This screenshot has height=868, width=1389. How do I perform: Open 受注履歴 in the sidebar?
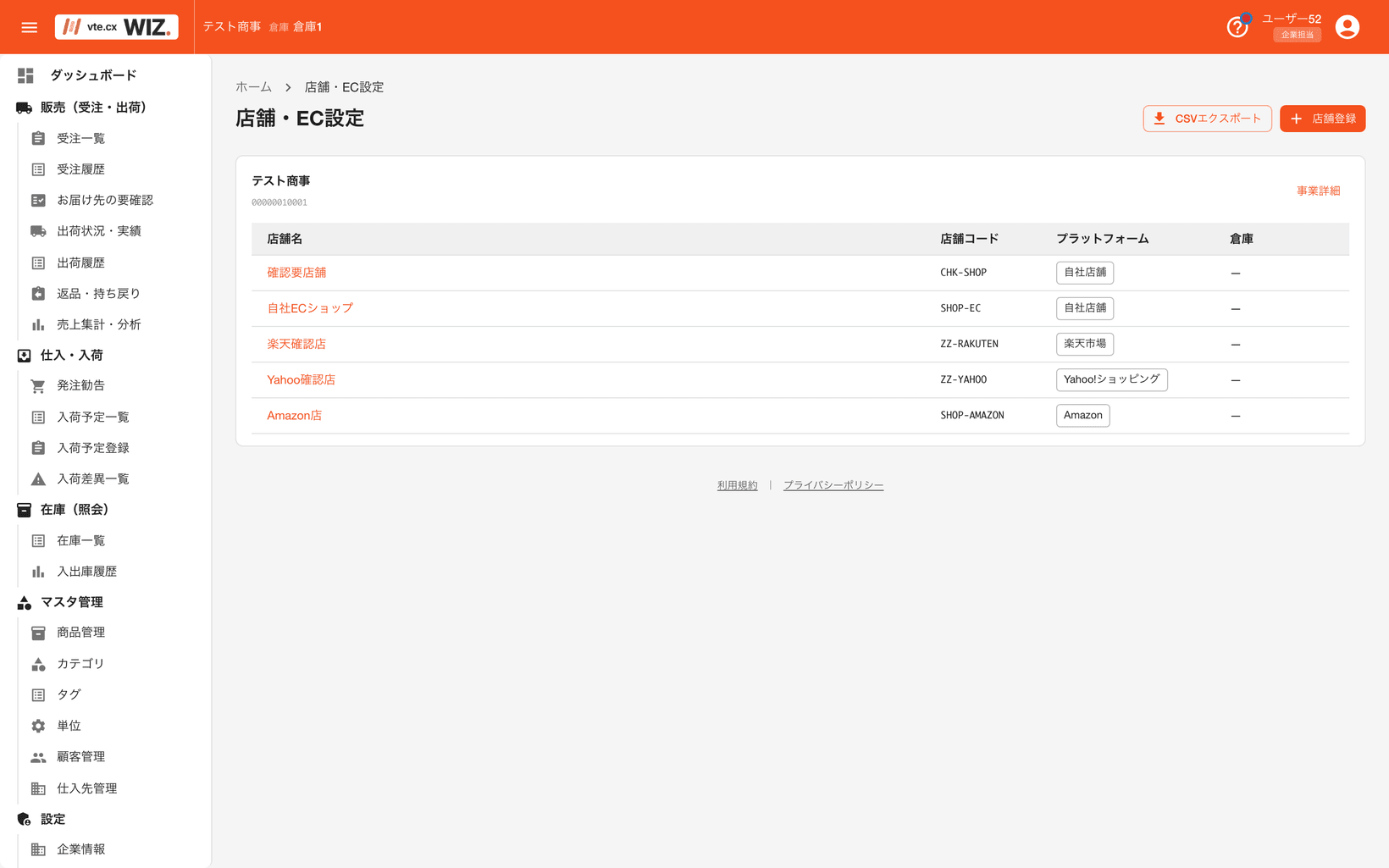coord(81,169)
